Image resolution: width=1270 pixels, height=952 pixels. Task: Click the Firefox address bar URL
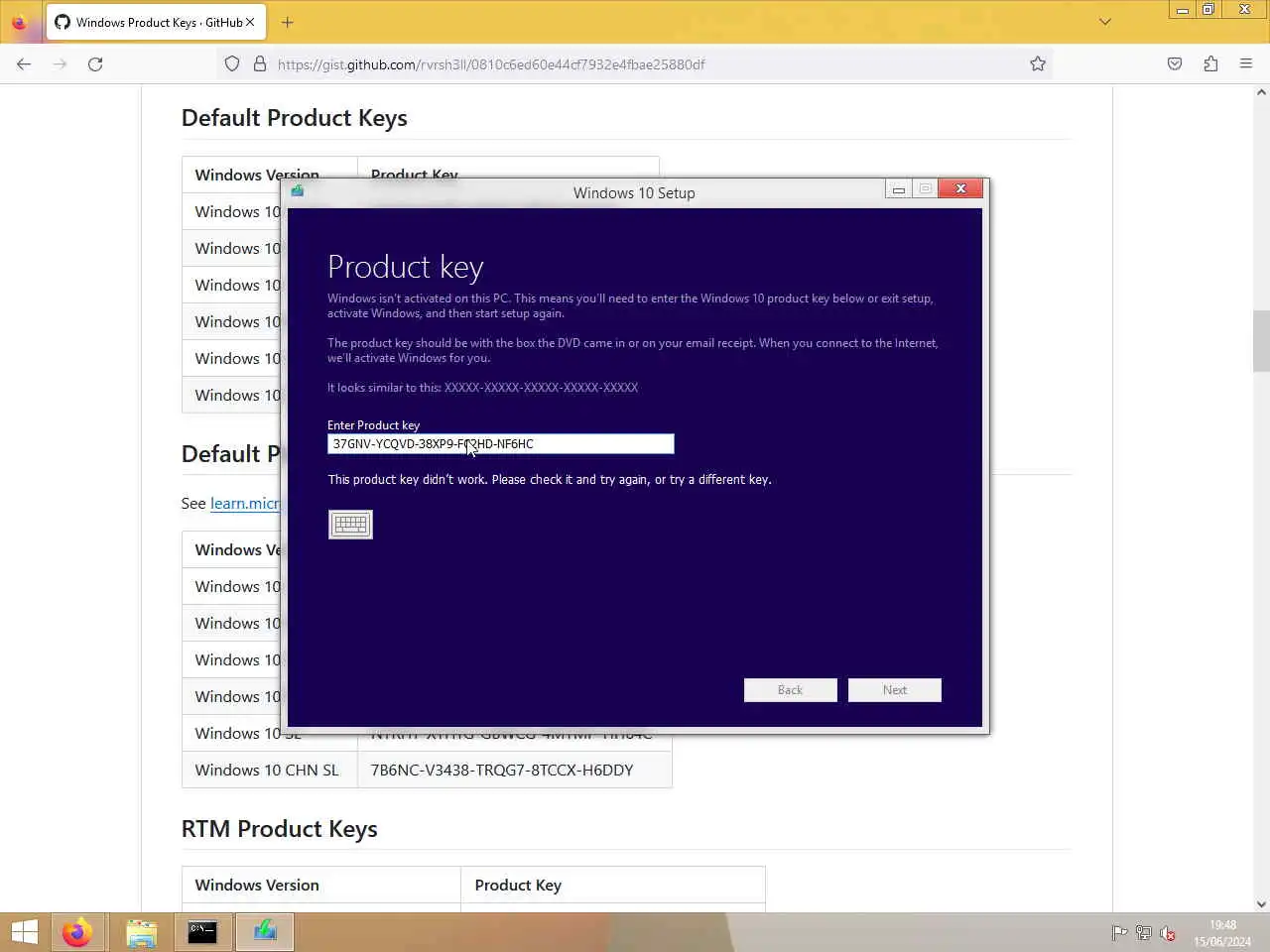(x=491, y=64)
